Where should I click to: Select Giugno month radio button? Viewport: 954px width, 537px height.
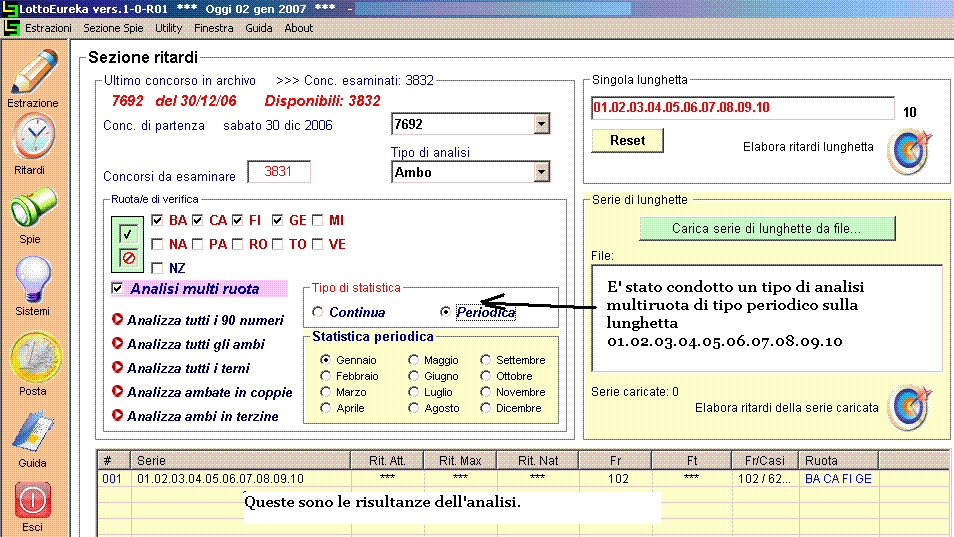(414, 376)
